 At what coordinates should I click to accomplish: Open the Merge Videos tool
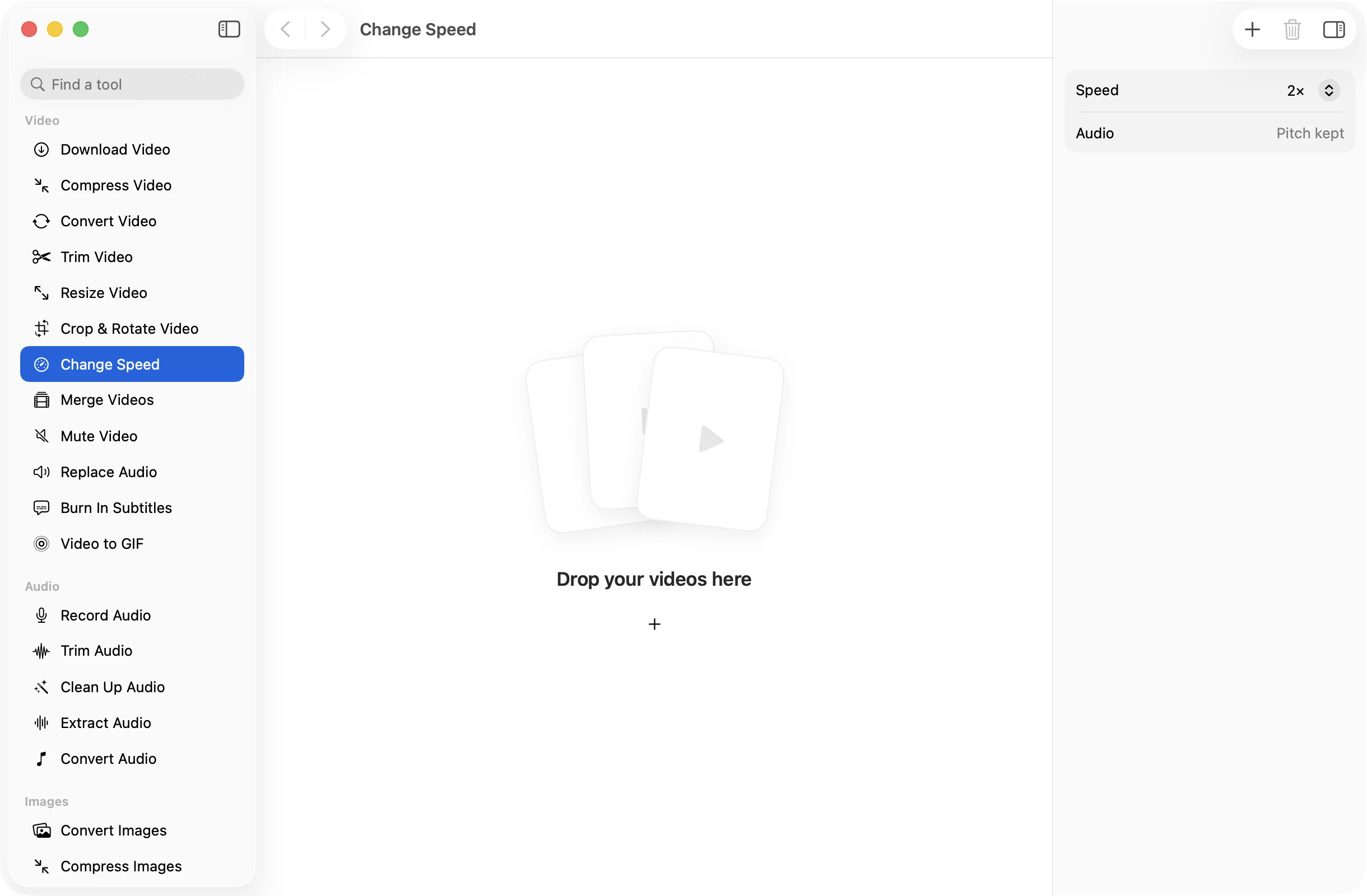[x=132, y=400]
